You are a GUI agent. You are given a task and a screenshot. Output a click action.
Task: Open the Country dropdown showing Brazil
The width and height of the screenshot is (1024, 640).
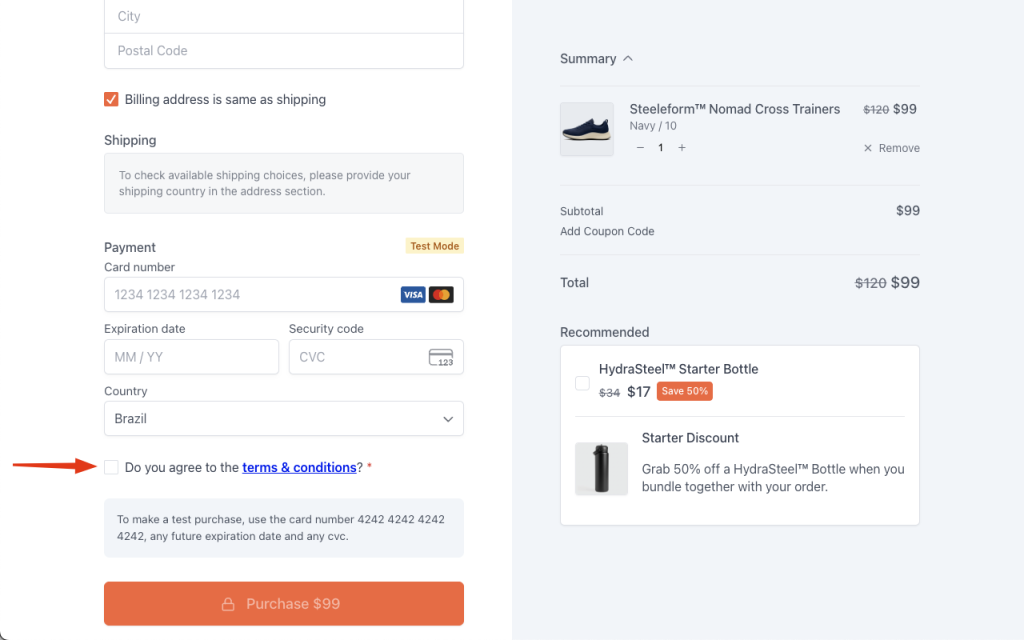pos(283,418)
